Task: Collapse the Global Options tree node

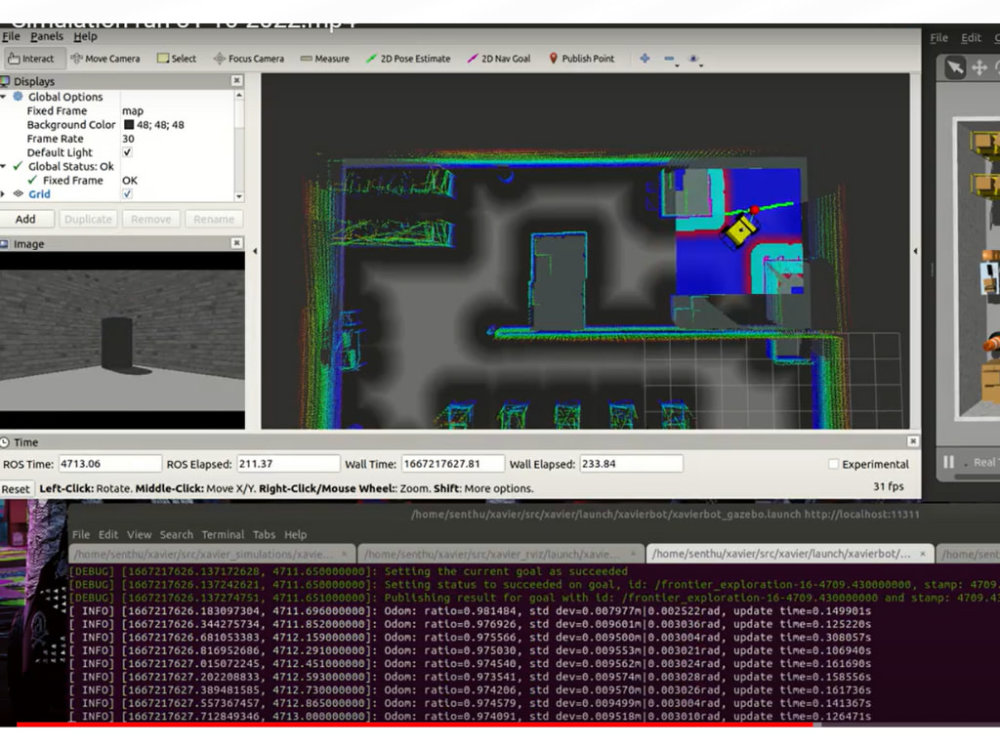Action: 4,96
